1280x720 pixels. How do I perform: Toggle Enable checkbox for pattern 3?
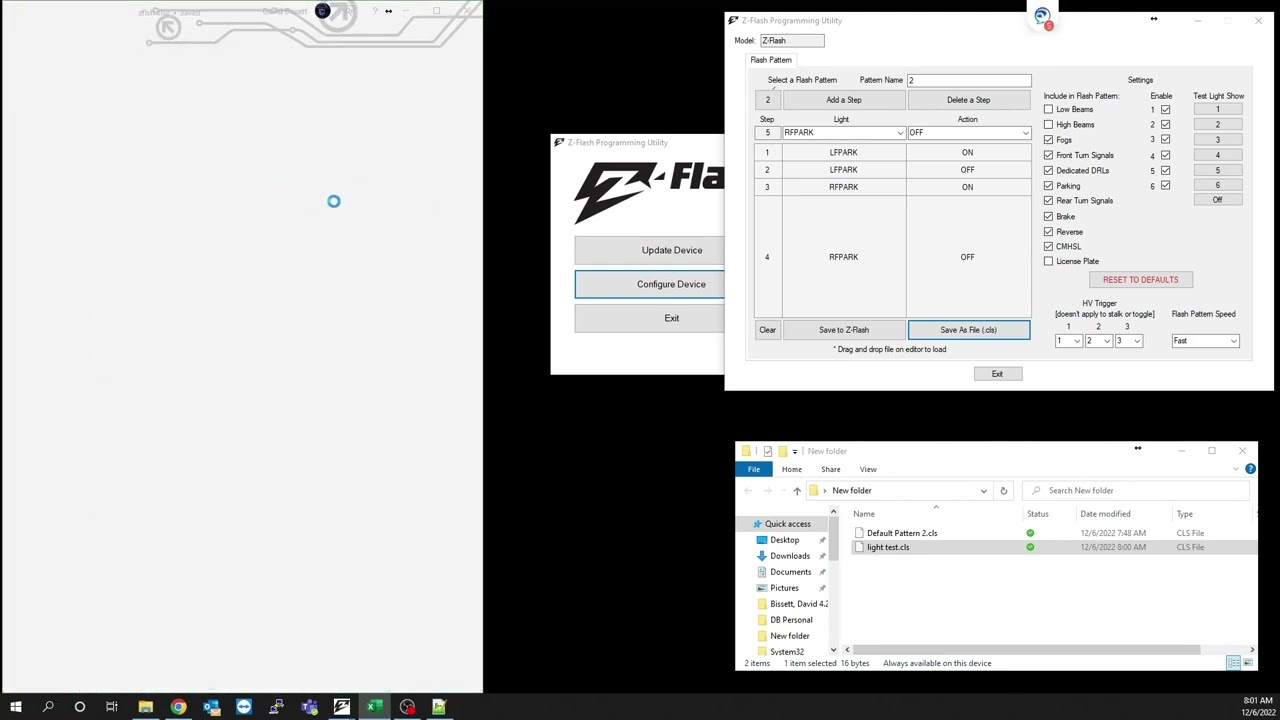1165,140
